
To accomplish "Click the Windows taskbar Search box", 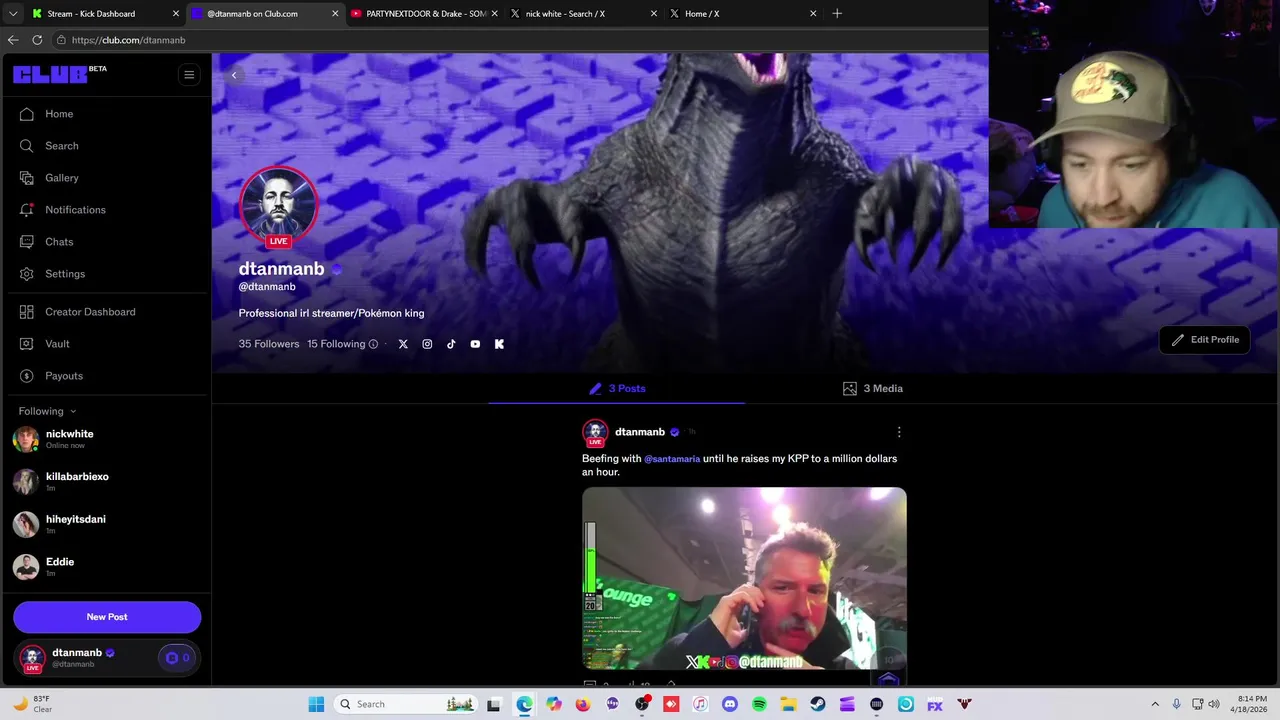I will [405, 704].
